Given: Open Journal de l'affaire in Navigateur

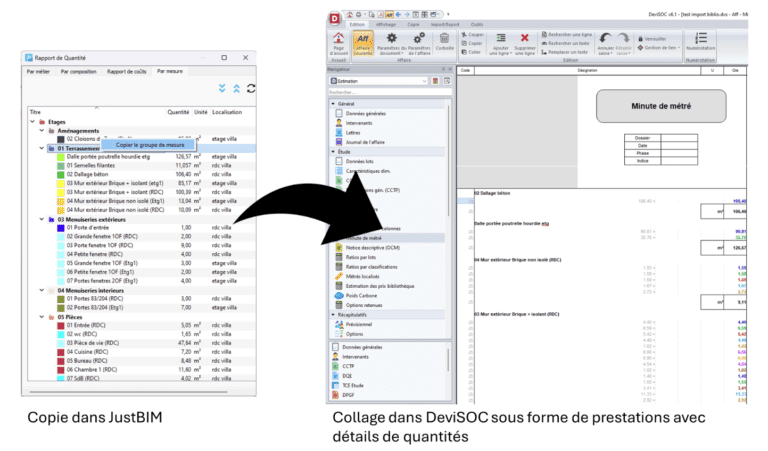Looking at the screenshot, I should pos(365,142).
